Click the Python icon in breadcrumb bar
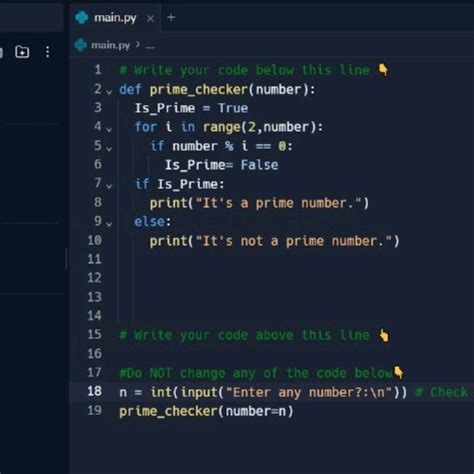The image size is (474, 474). (80, 45)
